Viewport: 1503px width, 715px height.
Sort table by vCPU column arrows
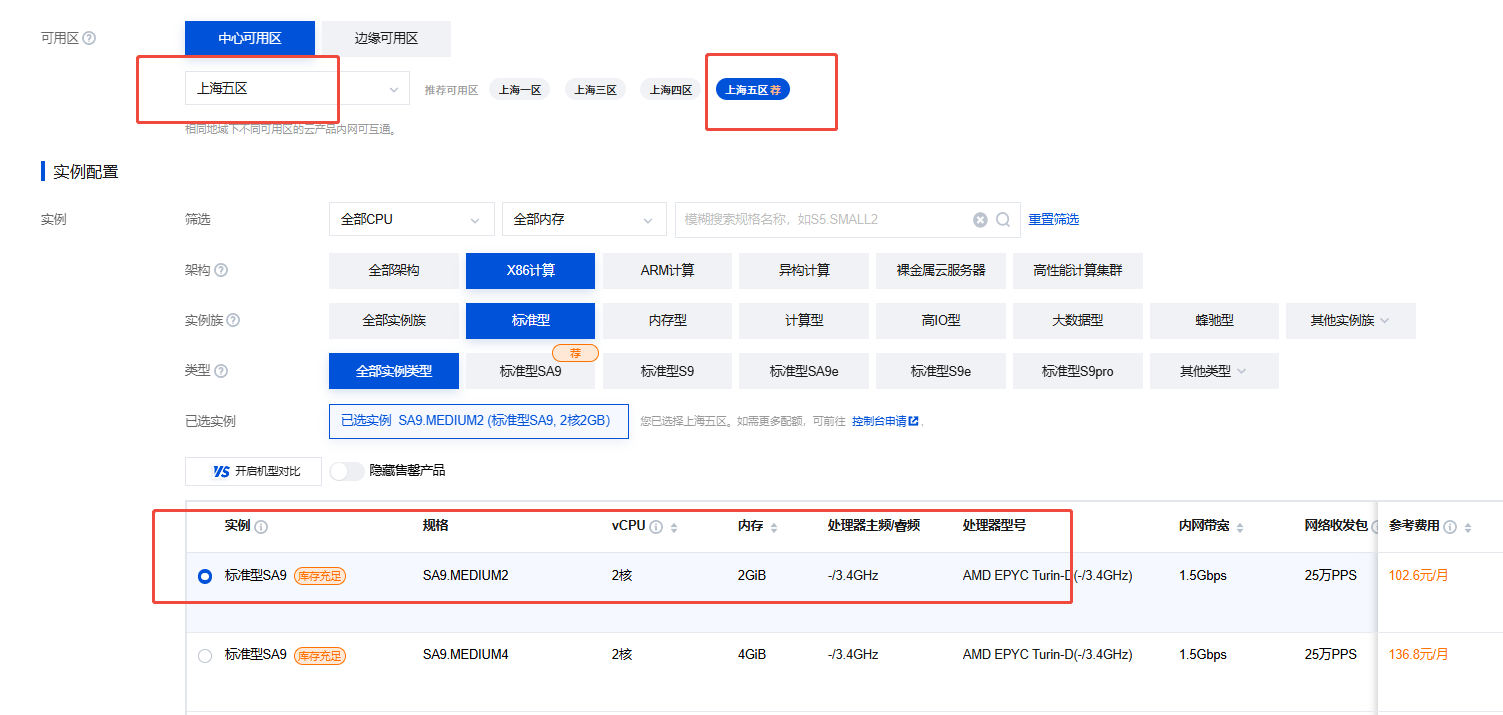pos(674,527)
